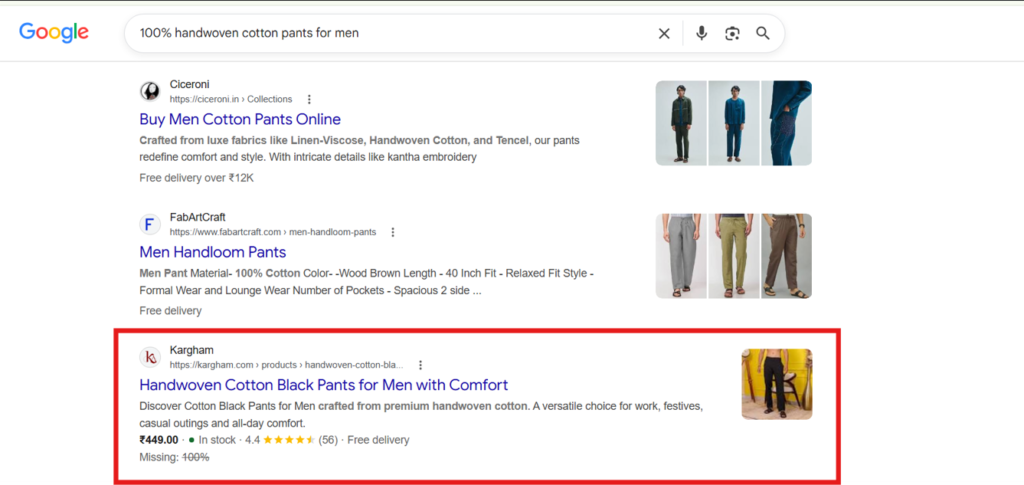Open Ciceroni blue outfit full-length thumbnail
1024x485 pixels.
734,123
